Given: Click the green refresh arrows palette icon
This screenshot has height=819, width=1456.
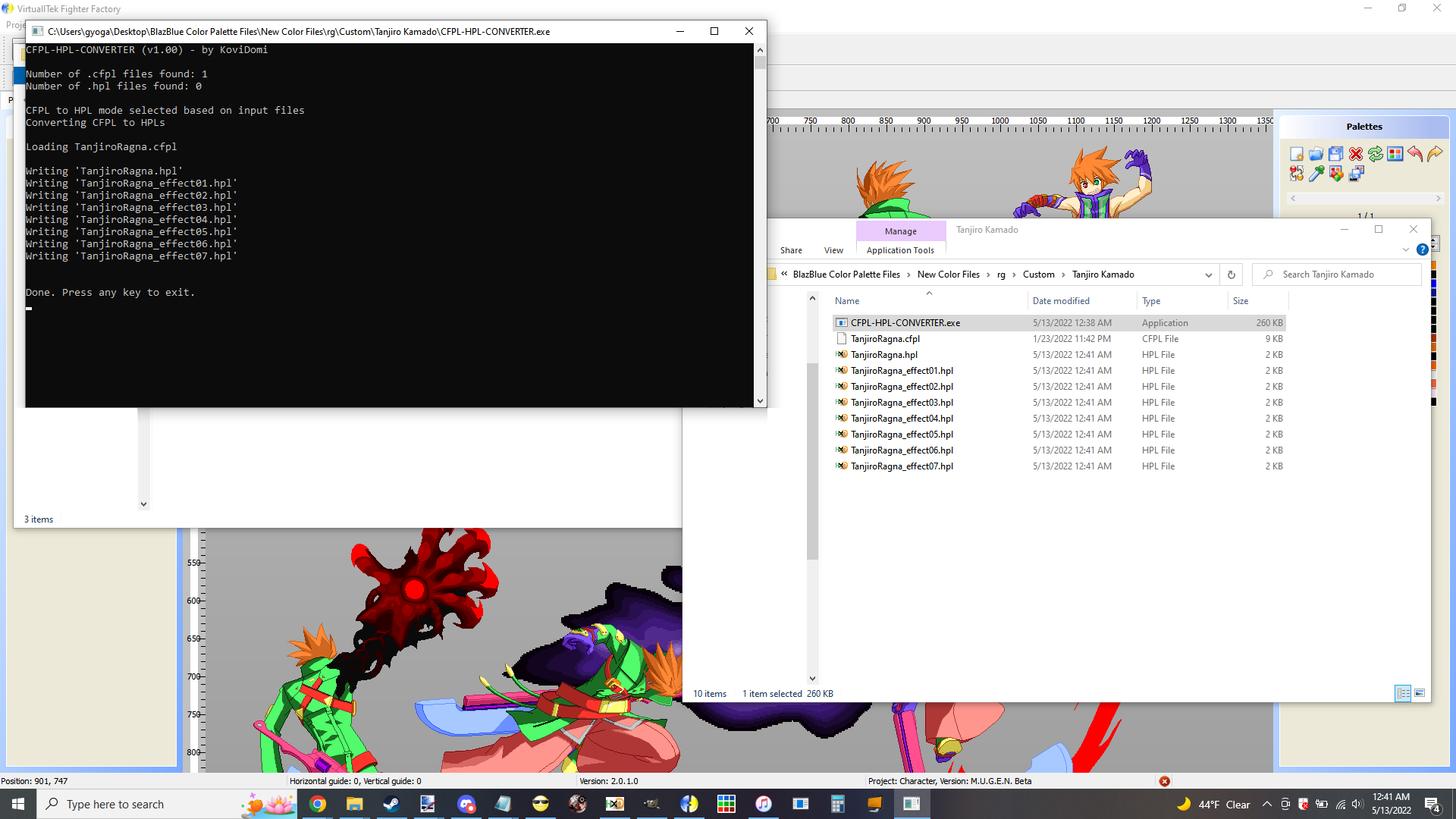Looking at the screenshot, I should click(x=1376, y=154).
